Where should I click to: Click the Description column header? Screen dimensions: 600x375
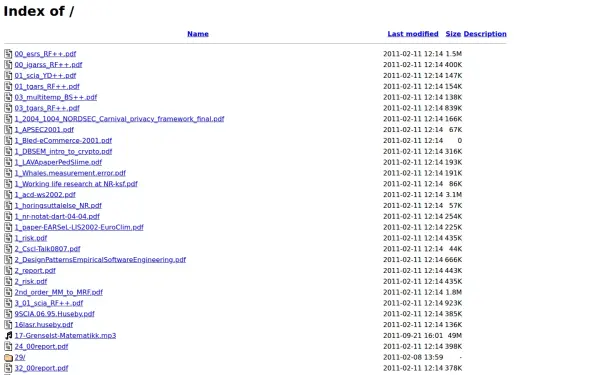485,34
